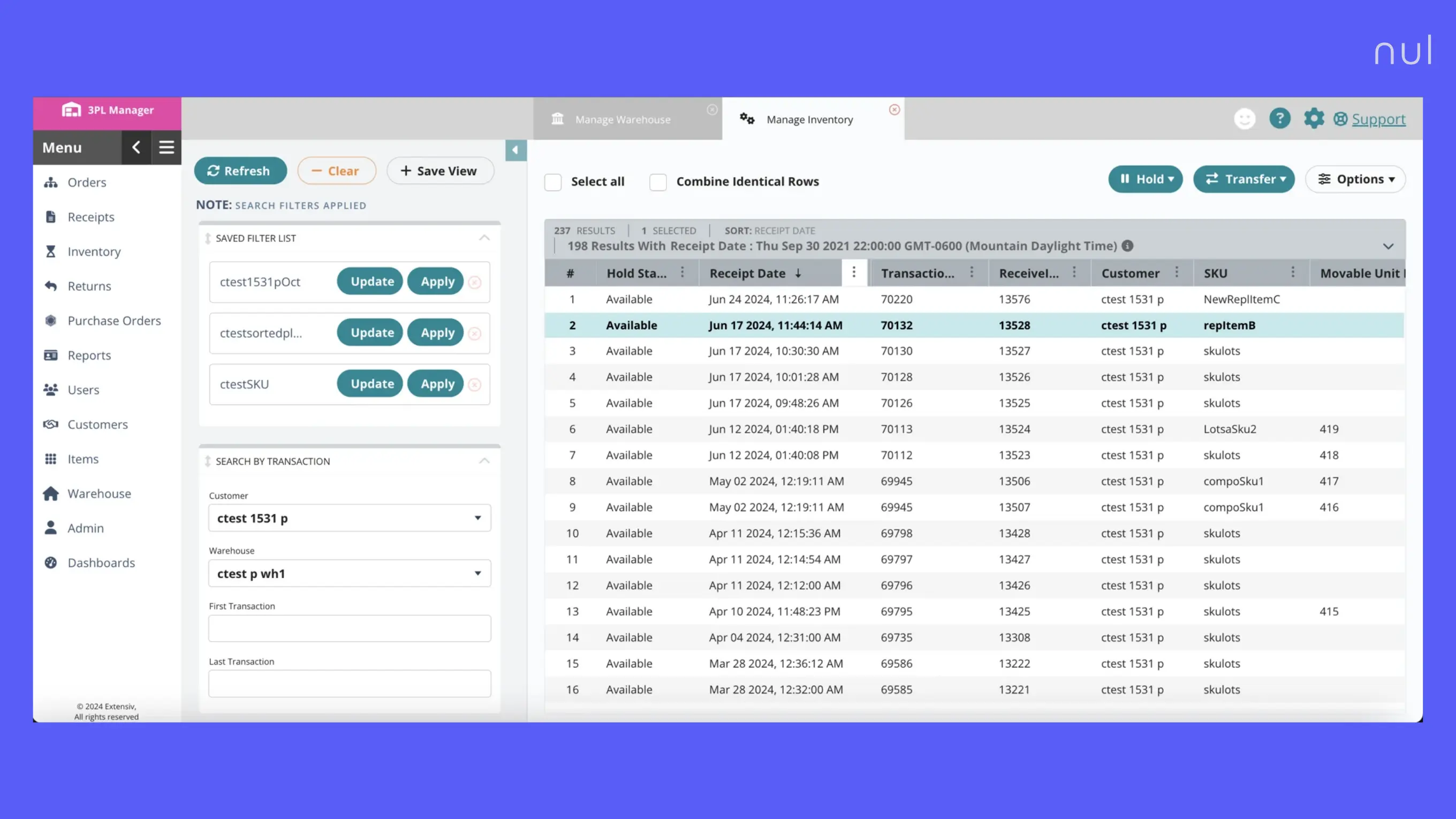Click the First Transaction input field
Image resolution: width=1456 pixels, height=819 pixels.
click(350, 627)
